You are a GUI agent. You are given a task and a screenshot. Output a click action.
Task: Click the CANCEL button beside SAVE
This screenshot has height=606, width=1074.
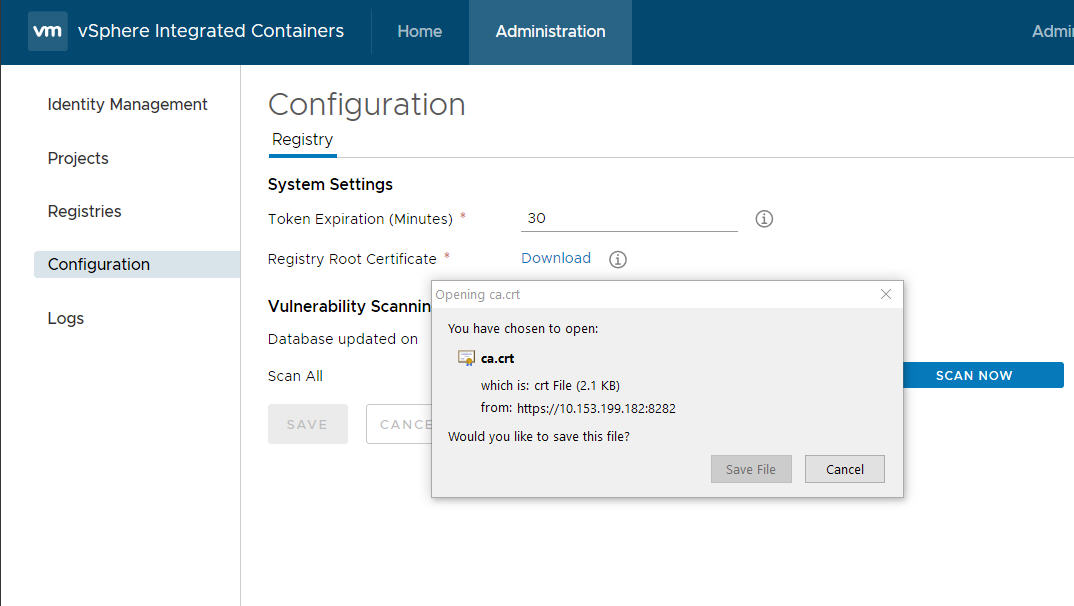click(399, 424)
